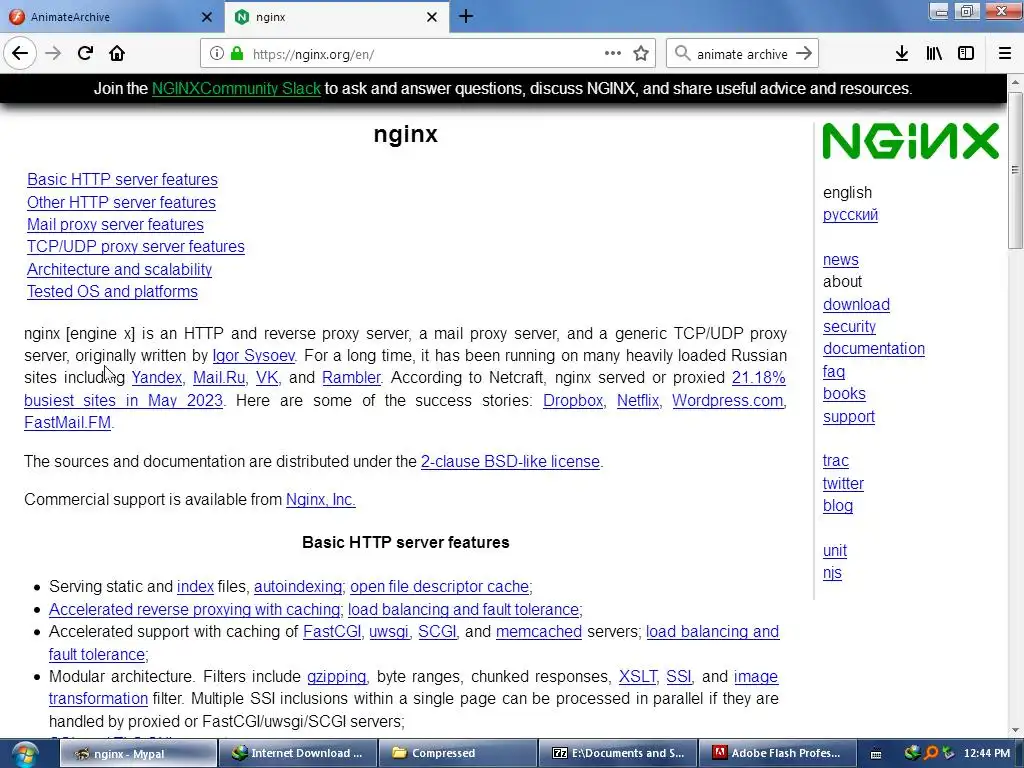Open the Yandex link
The width and height of the screenshot is (1024, 768).
pyautogui.click(x=157, y=378)
